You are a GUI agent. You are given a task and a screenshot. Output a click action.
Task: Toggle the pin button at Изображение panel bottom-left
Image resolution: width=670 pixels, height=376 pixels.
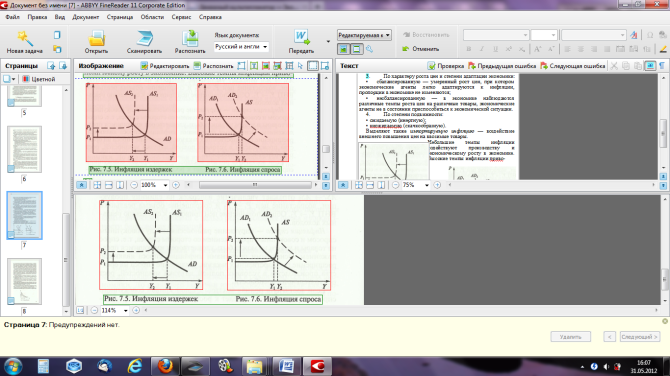tap(81, 185)
